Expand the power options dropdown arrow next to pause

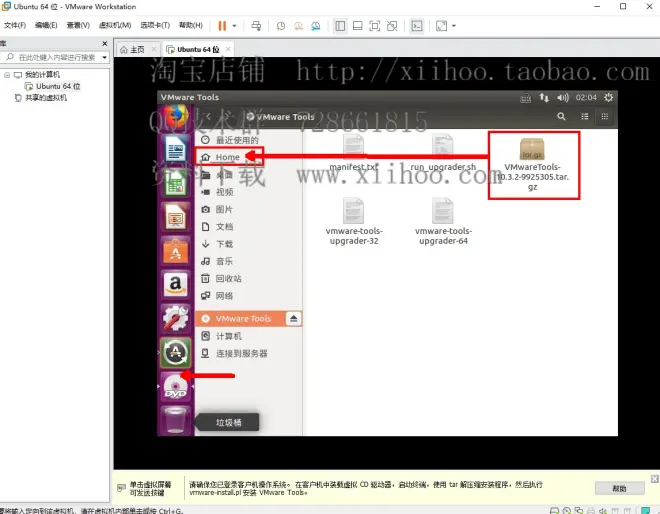pyautogui.click(x=234, y=26)
